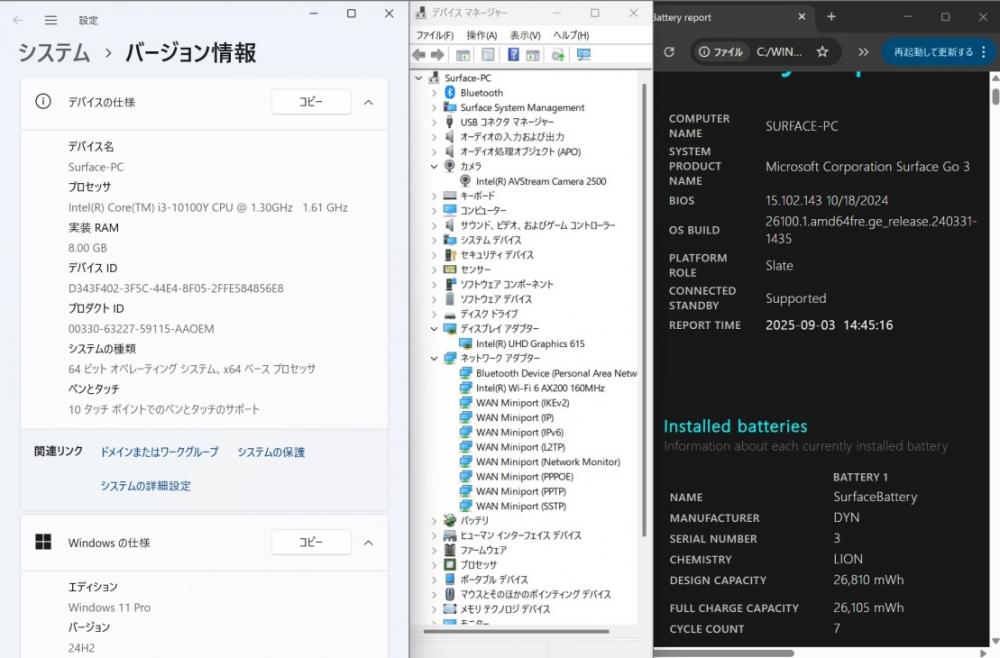Click the forward arrow in Device Manager toolbar

click(x=438, y=55)
